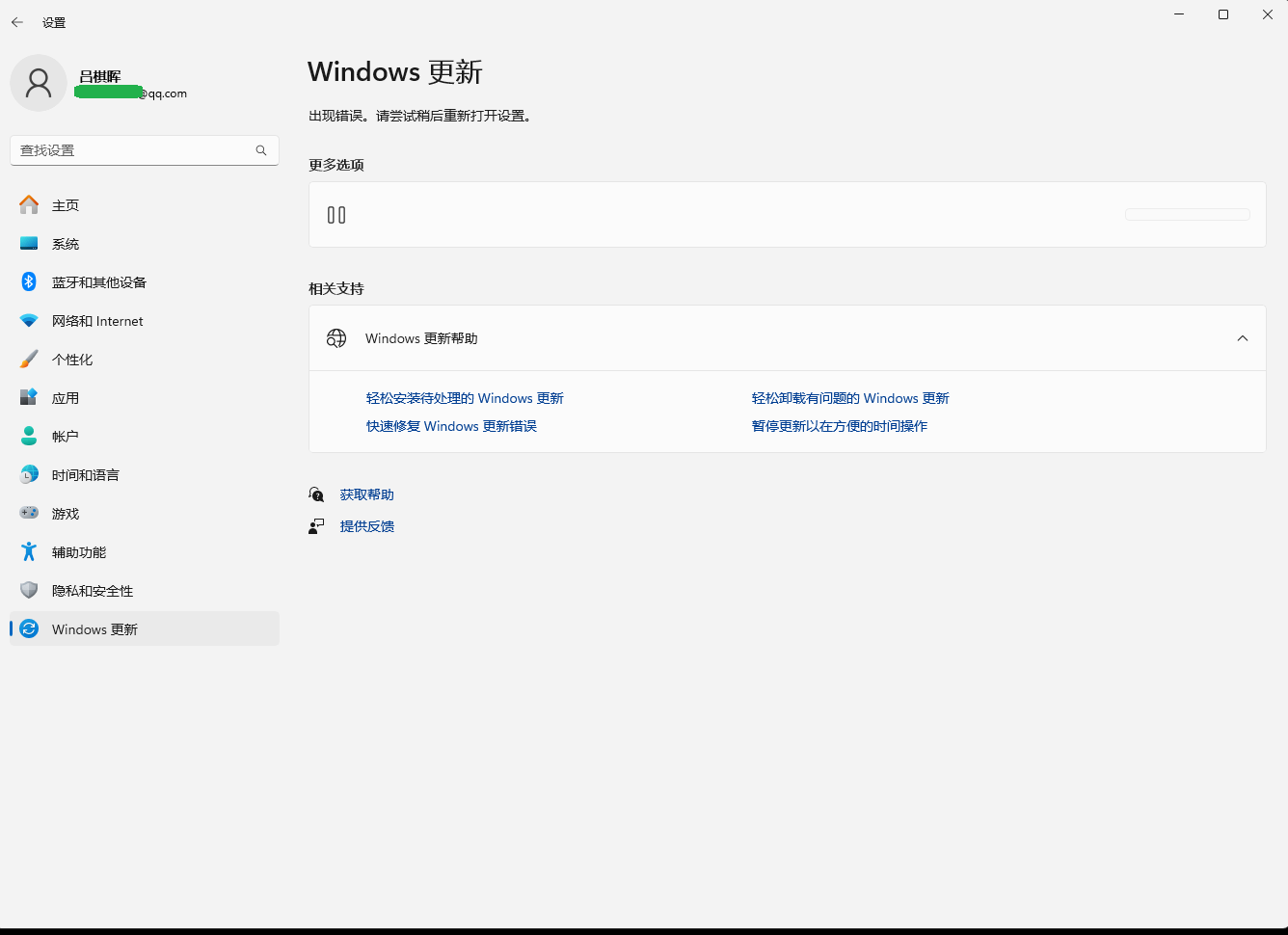Open link 轻松卸载有问题的 Windows 更新

coord(850,398)
